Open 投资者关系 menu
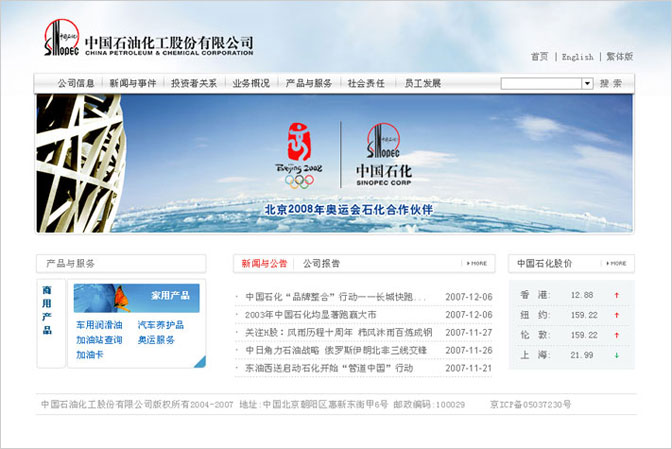The image size is (672, 449). 194,83
